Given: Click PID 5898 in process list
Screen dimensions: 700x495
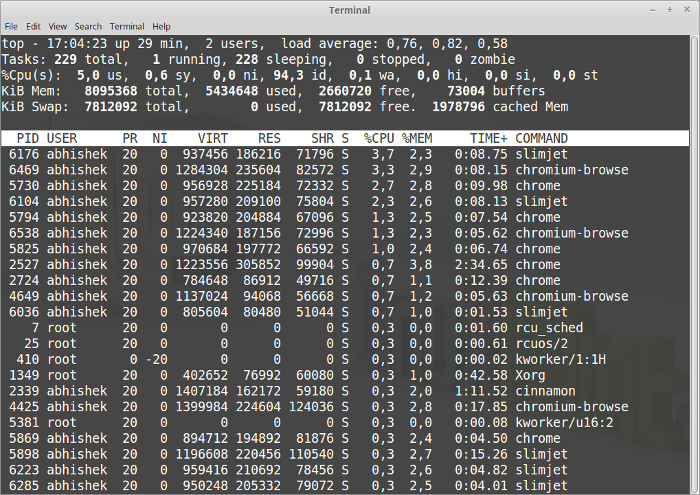Looking at the screenshot, I should pyautogui.click(x=24, y=454).
